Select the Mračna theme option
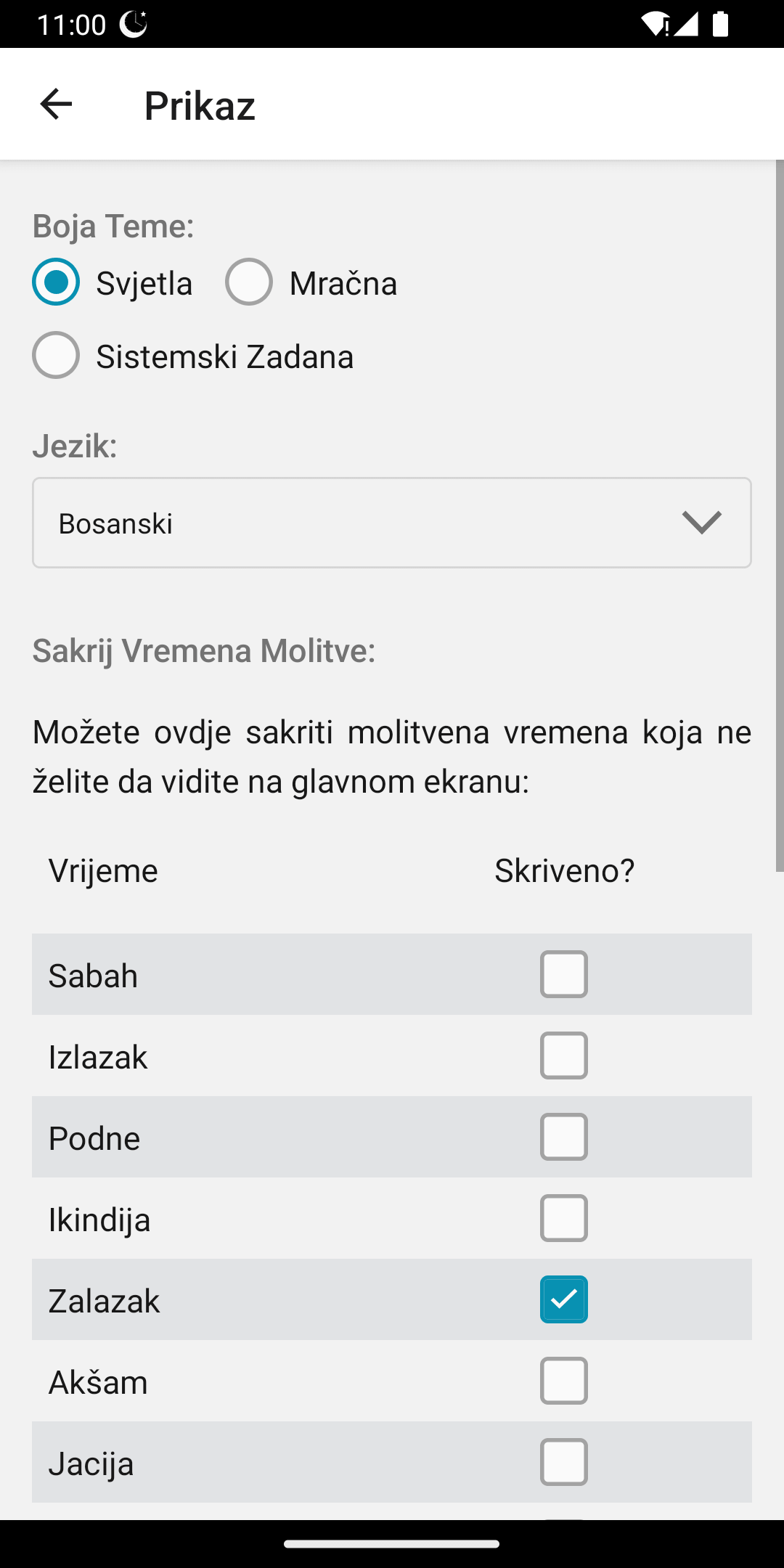Screen dimensions: 784x1568 click(249, 282)
